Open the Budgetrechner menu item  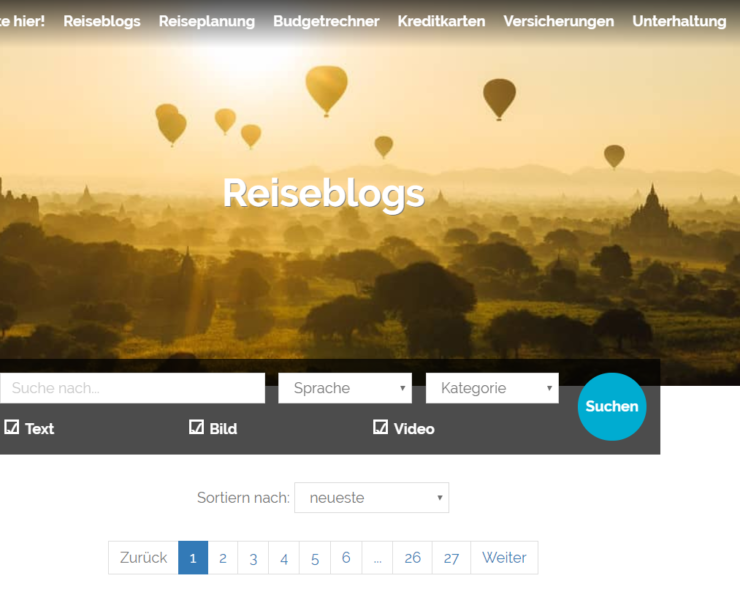(x=326, y=21)
